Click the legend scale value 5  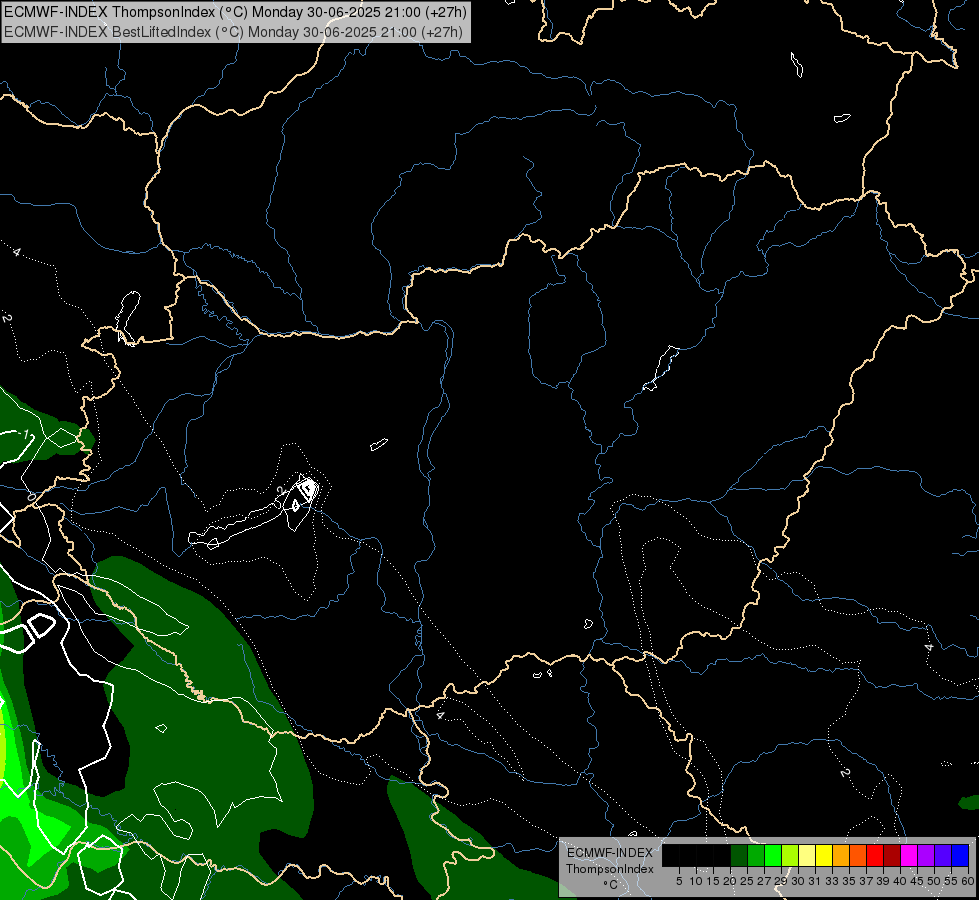(x=679, y=881)
